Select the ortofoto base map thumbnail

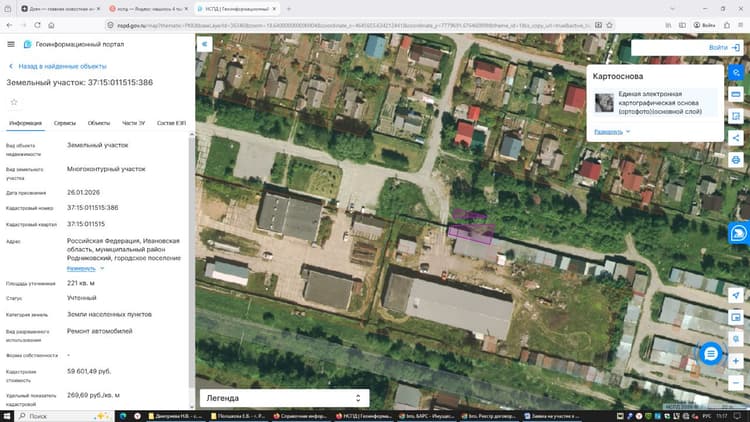(x=604, y=102)
